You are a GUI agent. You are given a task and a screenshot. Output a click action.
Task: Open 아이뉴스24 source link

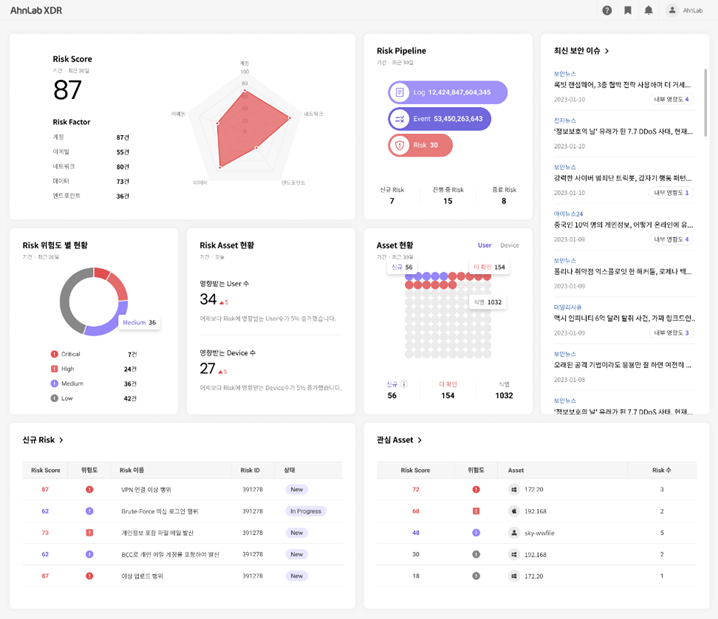click(x=568, y=214)
